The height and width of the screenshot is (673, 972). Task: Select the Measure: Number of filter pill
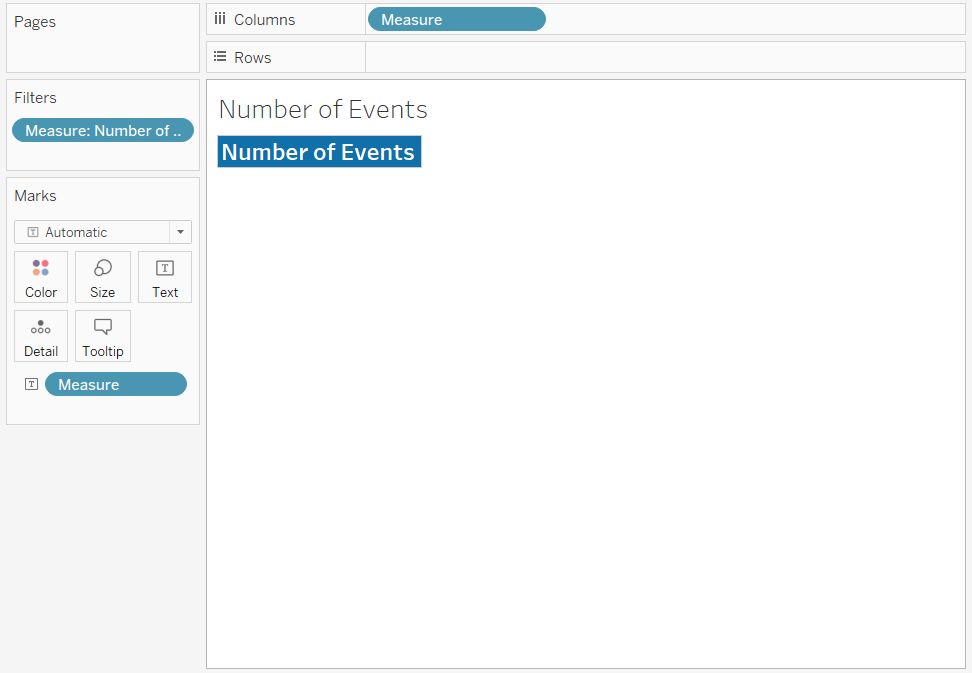(103, 130)
